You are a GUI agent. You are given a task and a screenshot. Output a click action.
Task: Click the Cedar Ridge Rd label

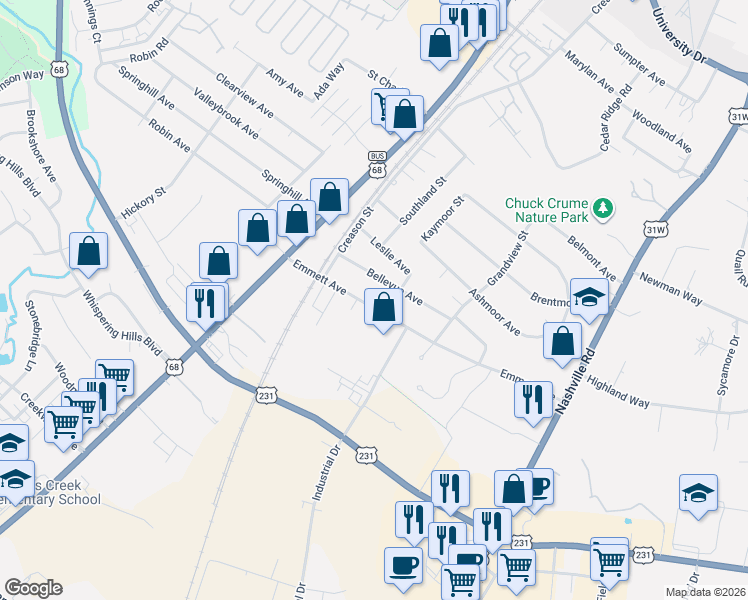point(616,118)
